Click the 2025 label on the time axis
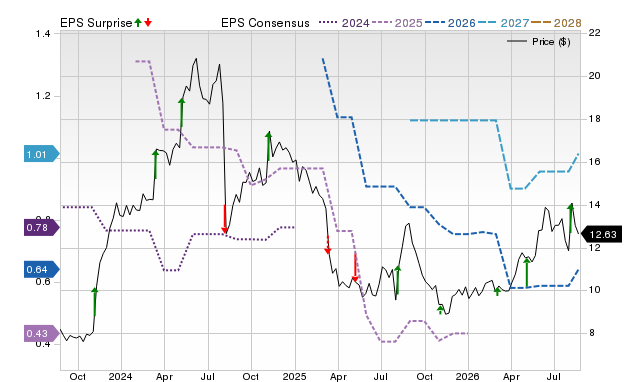The width and height of the screenshot is (640, 382). [294, 376]
